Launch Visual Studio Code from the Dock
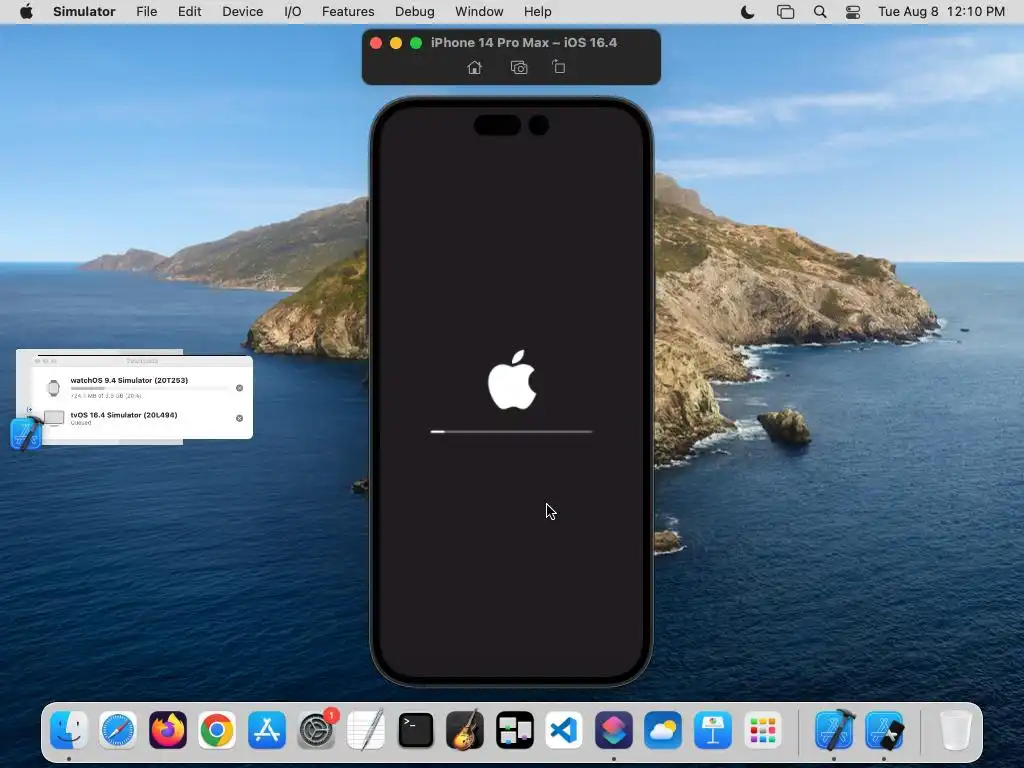 (x=564, y=729)
